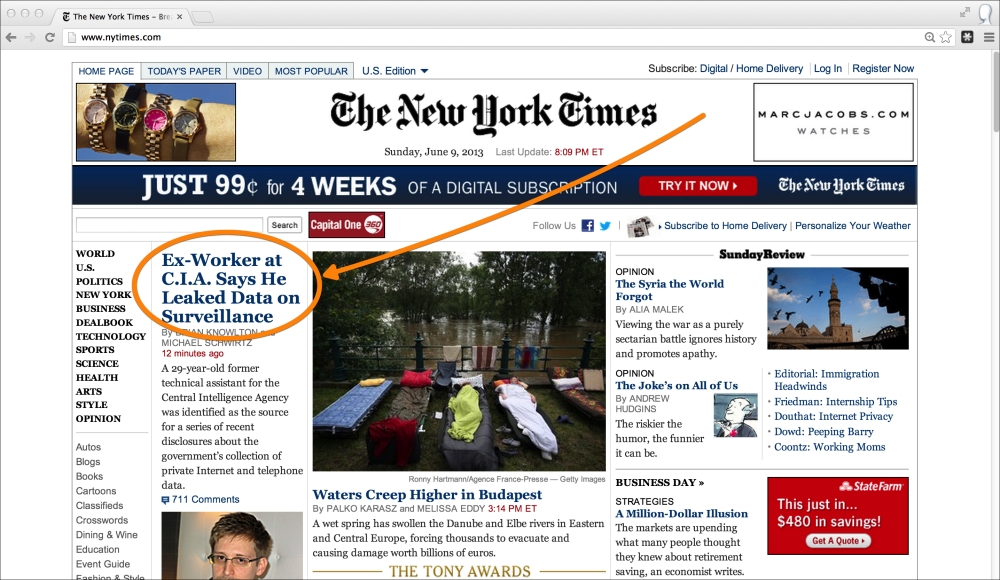Click the Search button

[x=284, y=225]
